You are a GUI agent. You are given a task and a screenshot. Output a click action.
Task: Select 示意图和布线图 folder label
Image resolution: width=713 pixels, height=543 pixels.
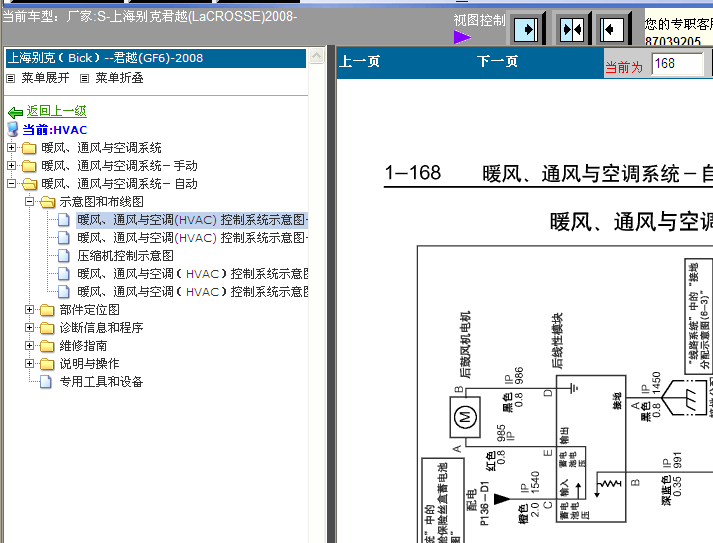[101, 202]
